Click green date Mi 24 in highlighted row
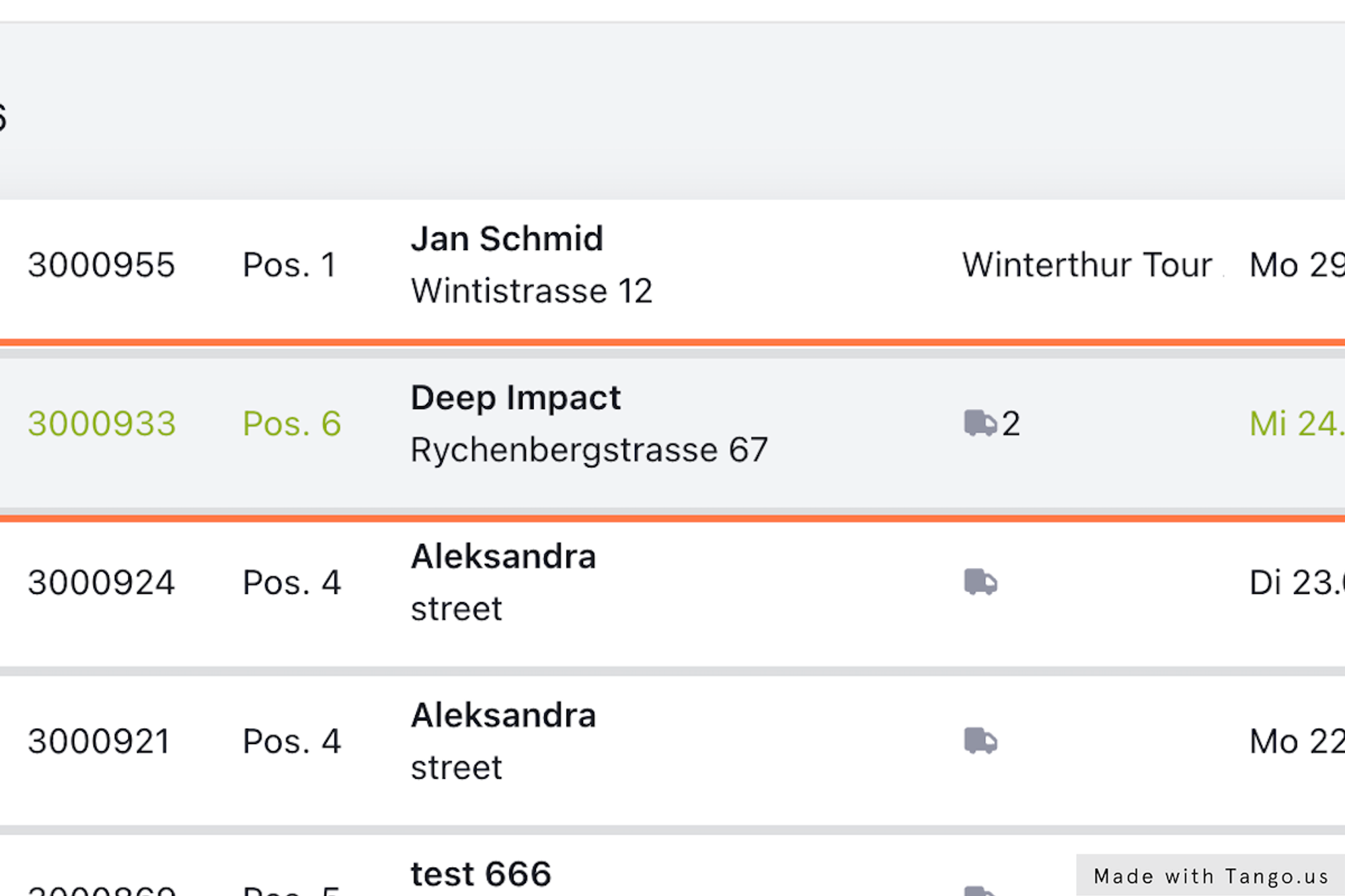 [x=1295, y=423]
